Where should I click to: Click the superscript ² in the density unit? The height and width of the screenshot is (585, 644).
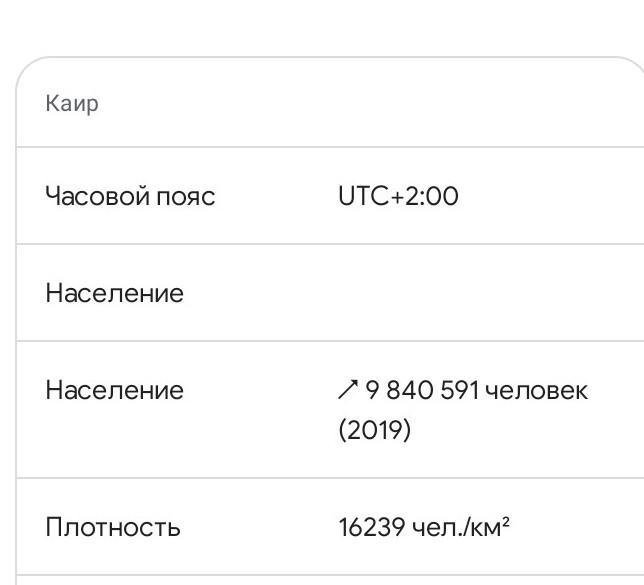point(506,521)
